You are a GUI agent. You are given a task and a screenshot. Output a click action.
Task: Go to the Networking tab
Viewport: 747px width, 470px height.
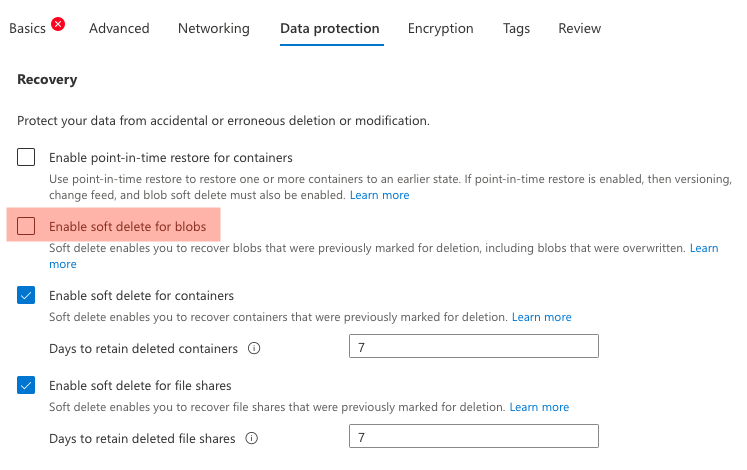[x=214, y=29]
